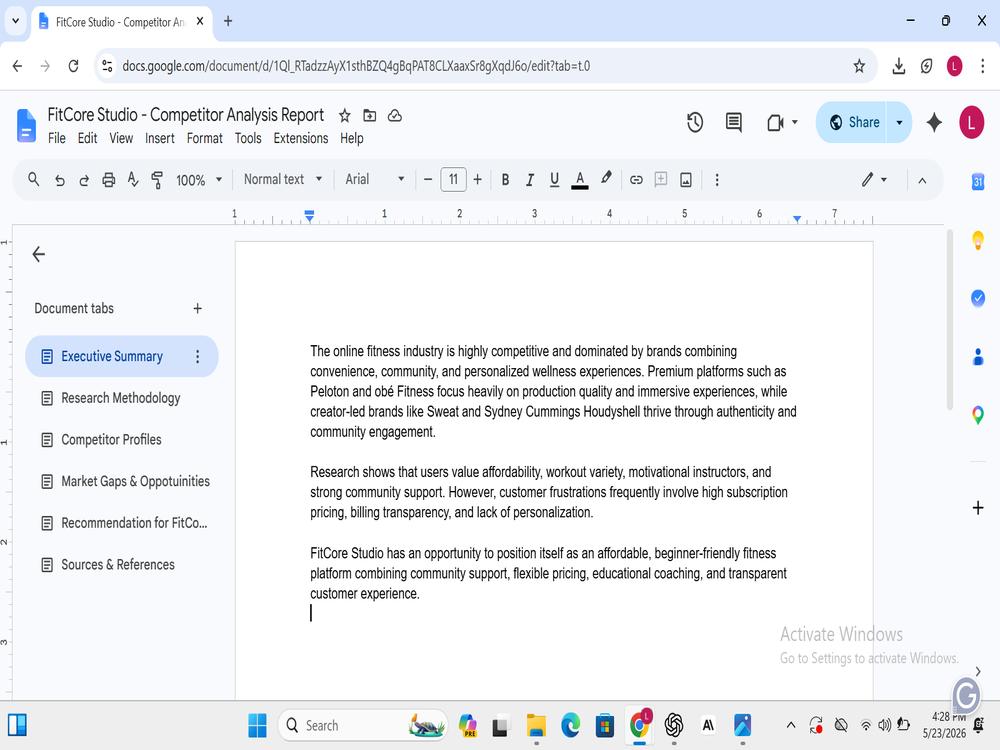
Task: Open the Meet call dropdown arrow
Action: pos(795,122)
